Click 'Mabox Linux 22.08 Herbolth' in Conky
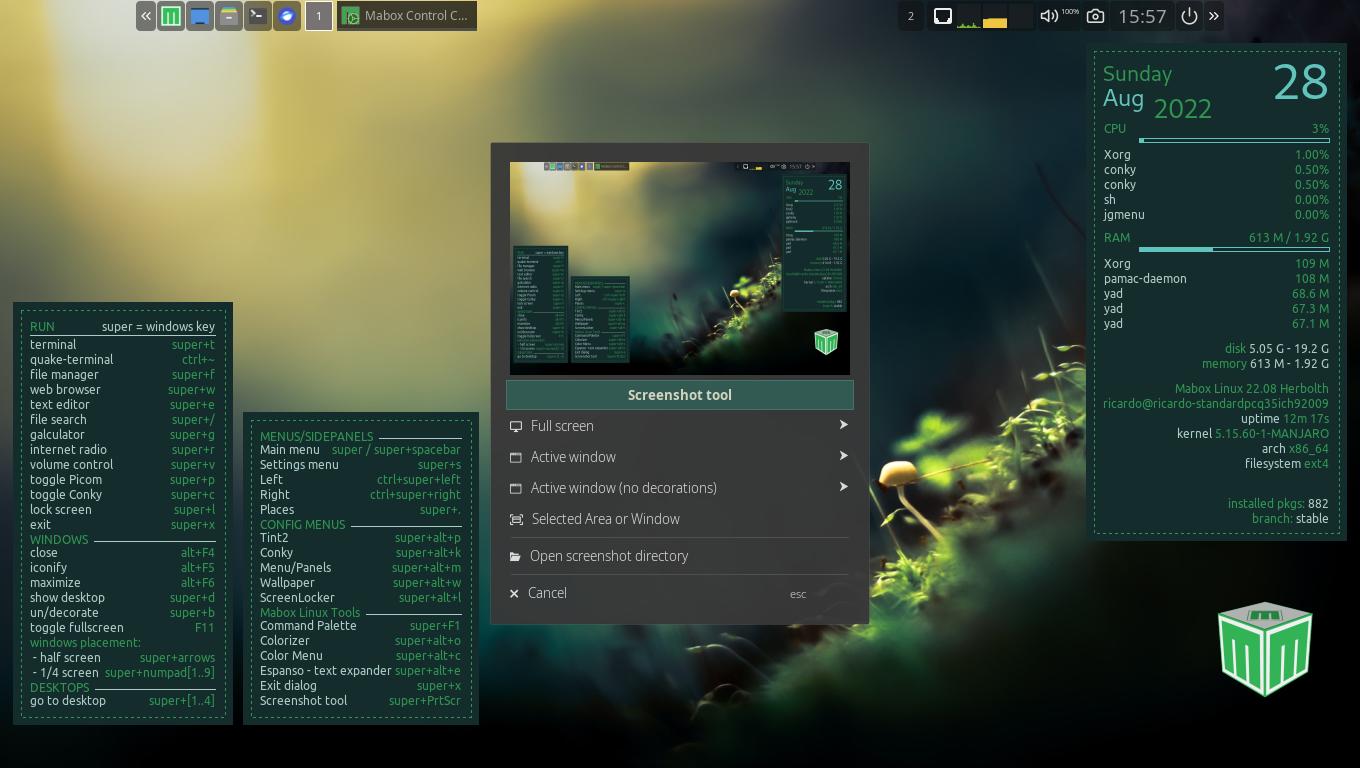Image resolution: width=1360 pixels, height=768 pixels. [x=1252, y=388]
